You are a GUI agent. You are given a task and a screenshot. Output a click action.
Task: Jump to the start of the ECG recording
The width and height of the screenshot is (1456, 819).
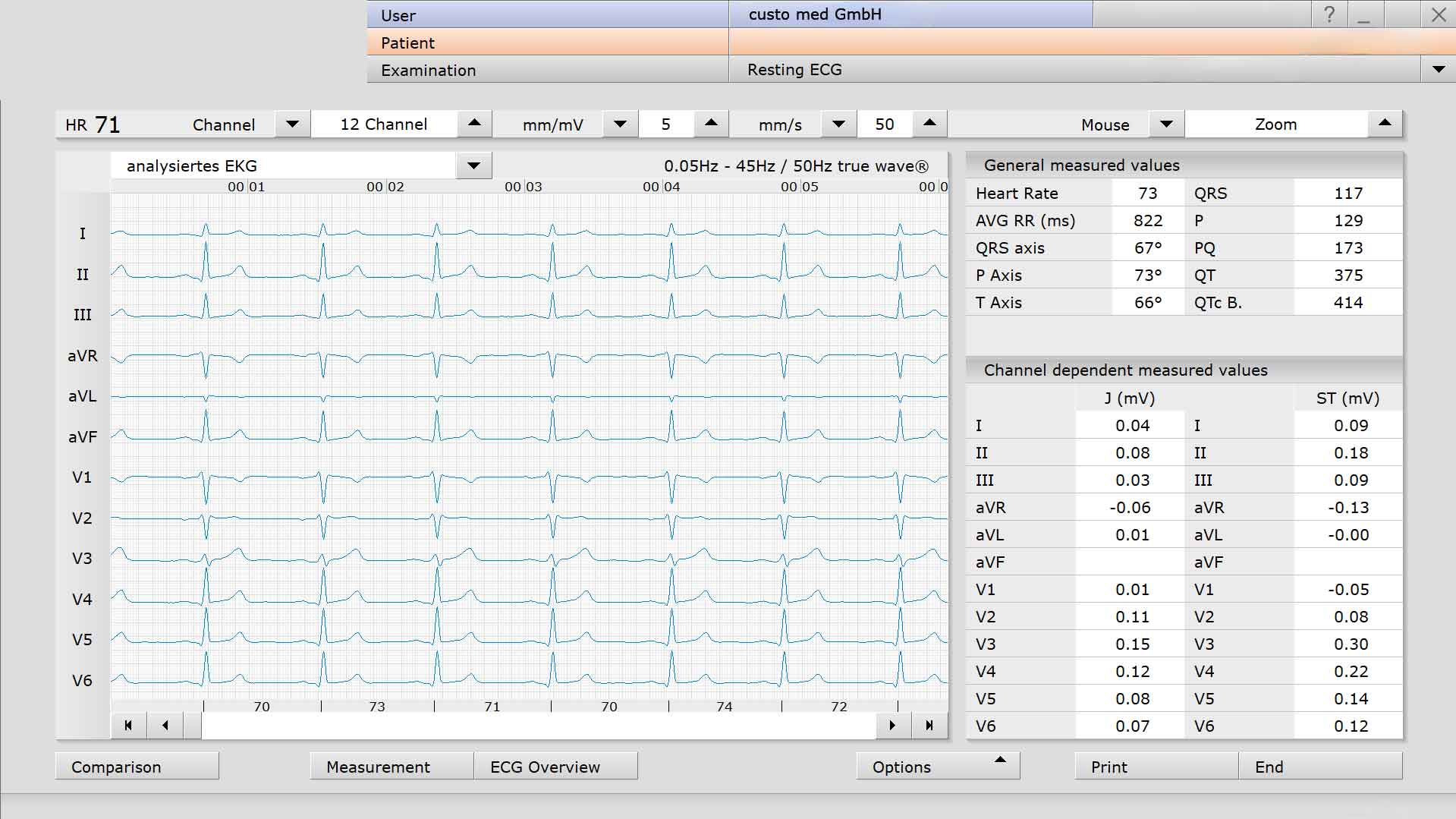tap(128, 726)
